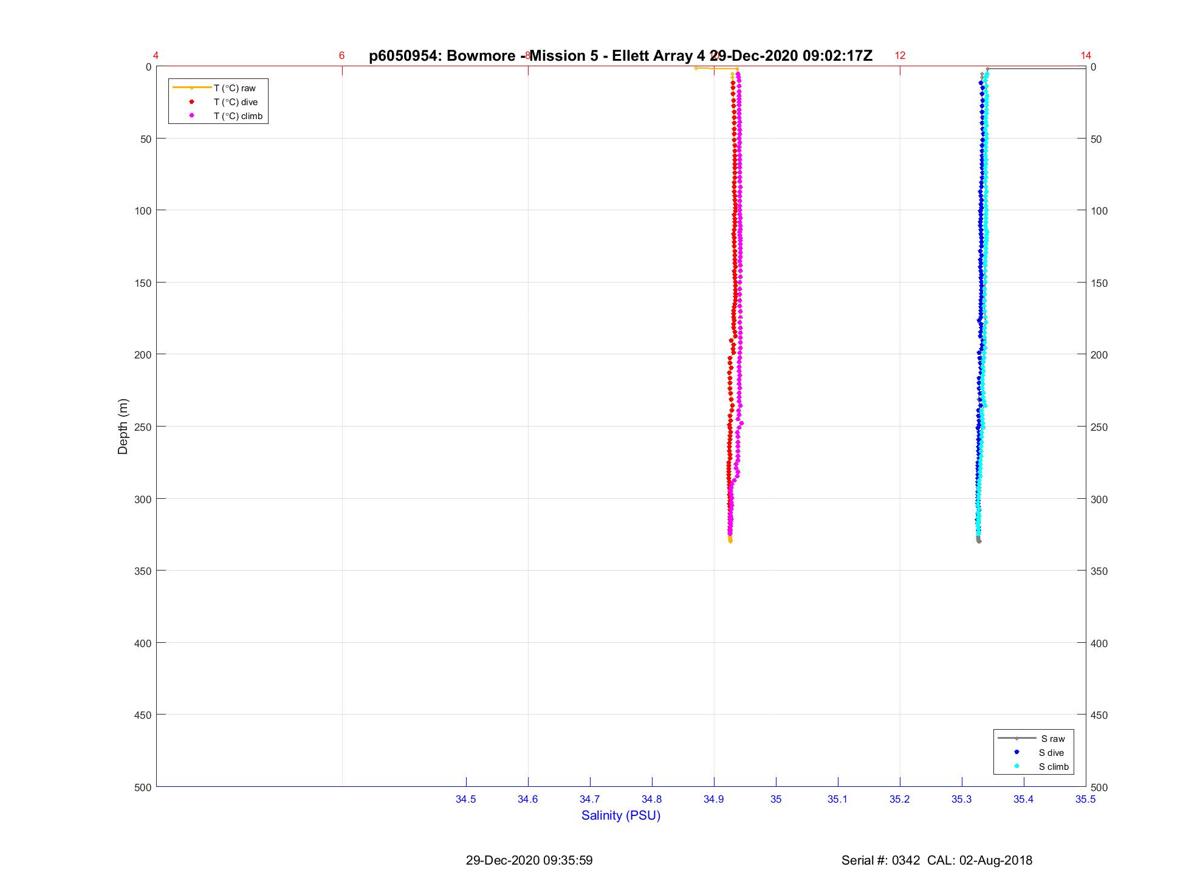Click the salinity tick label 34.6
The height and width of the screenshot is (885, 1200).
(528, 799)
